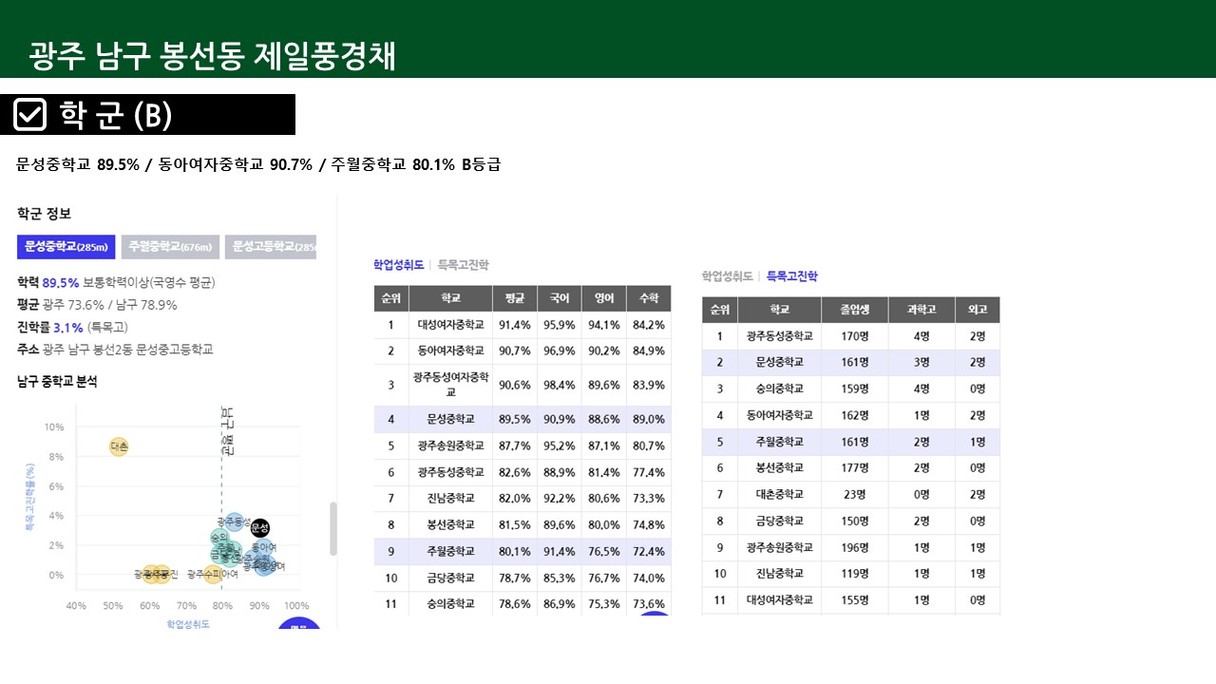Click 대촌중학교 in 졸업생 table row 7
Viewport: 1216px width, 684px height.
click(x=779, y=495)
